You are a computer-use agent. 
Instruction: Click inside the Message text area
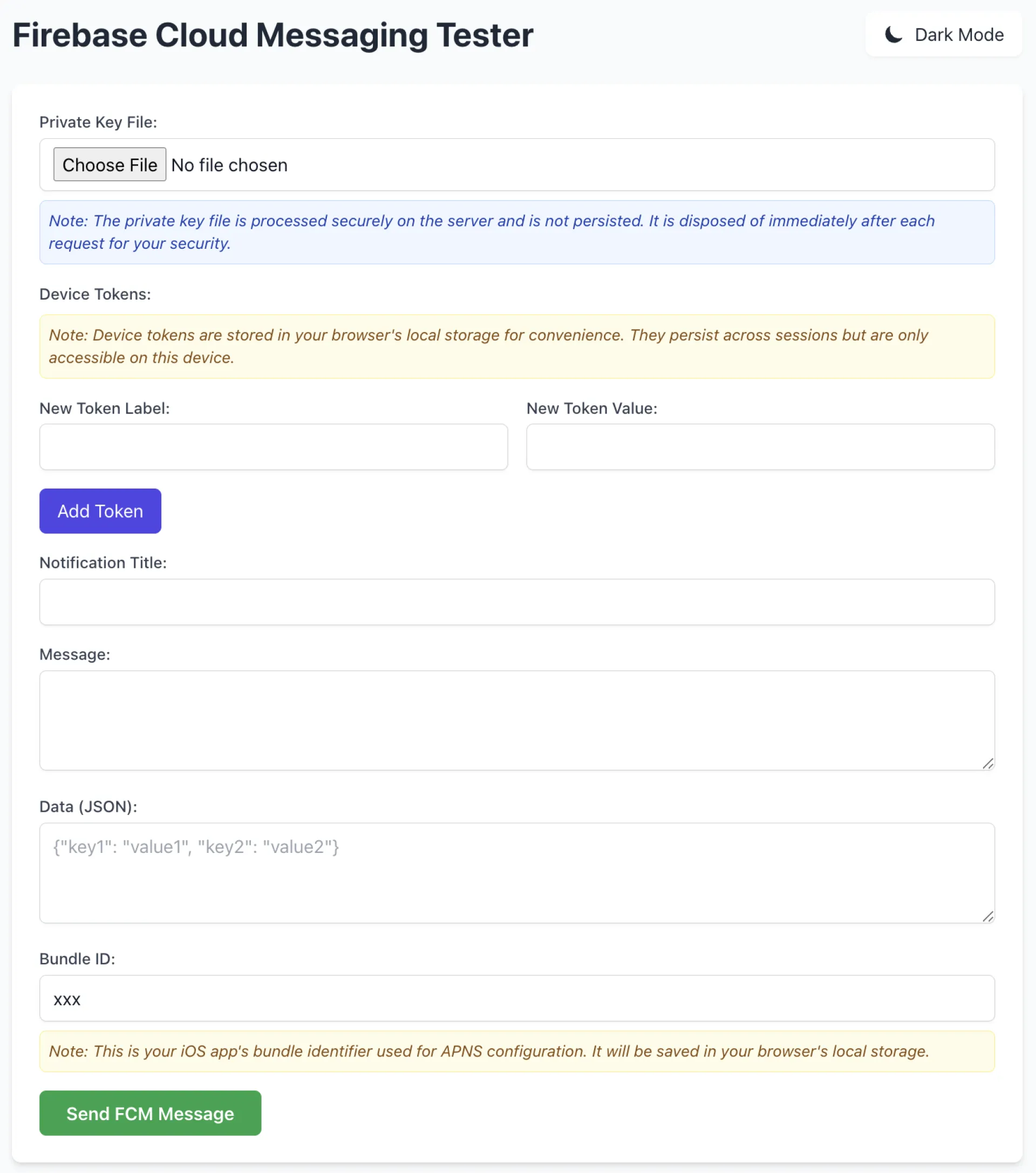[516, 720]
